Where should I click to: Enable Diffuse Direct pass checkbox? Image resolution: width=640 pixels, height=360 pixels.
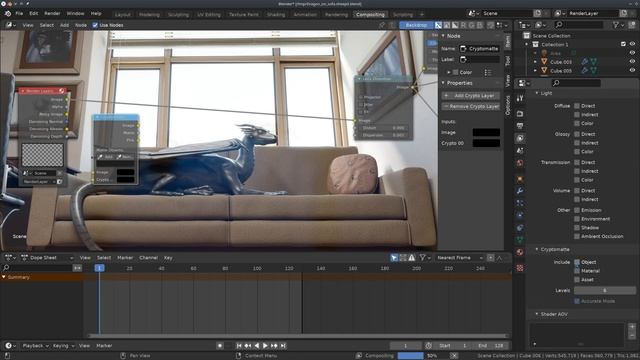point(577,106)
